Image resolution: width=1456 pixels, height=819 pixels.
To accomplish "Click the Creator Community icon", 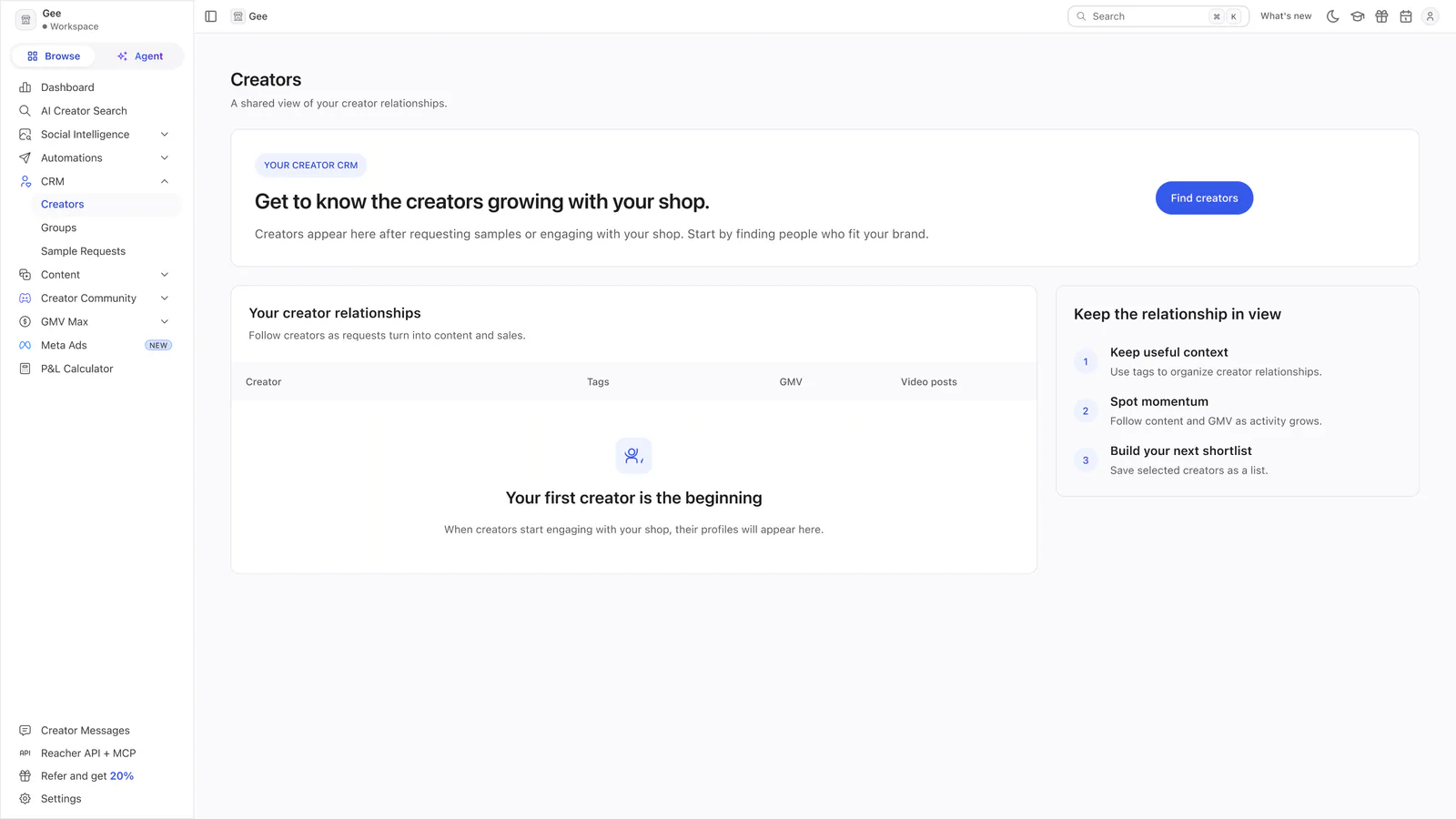I will tap(25, 298).
